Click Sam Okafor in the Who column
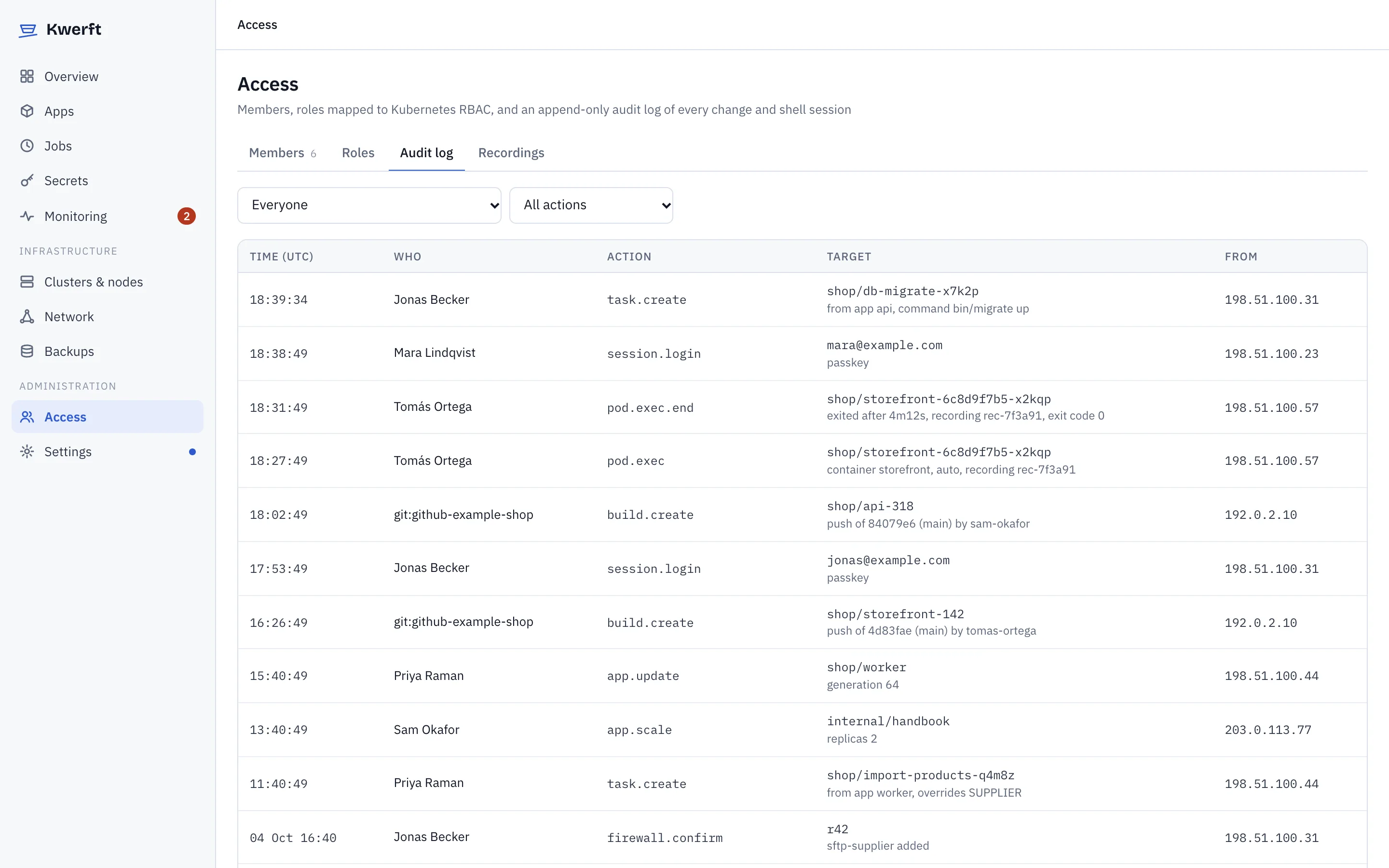Image resolution: width=1389 pixels, height=868 pixels. (426, 730)
